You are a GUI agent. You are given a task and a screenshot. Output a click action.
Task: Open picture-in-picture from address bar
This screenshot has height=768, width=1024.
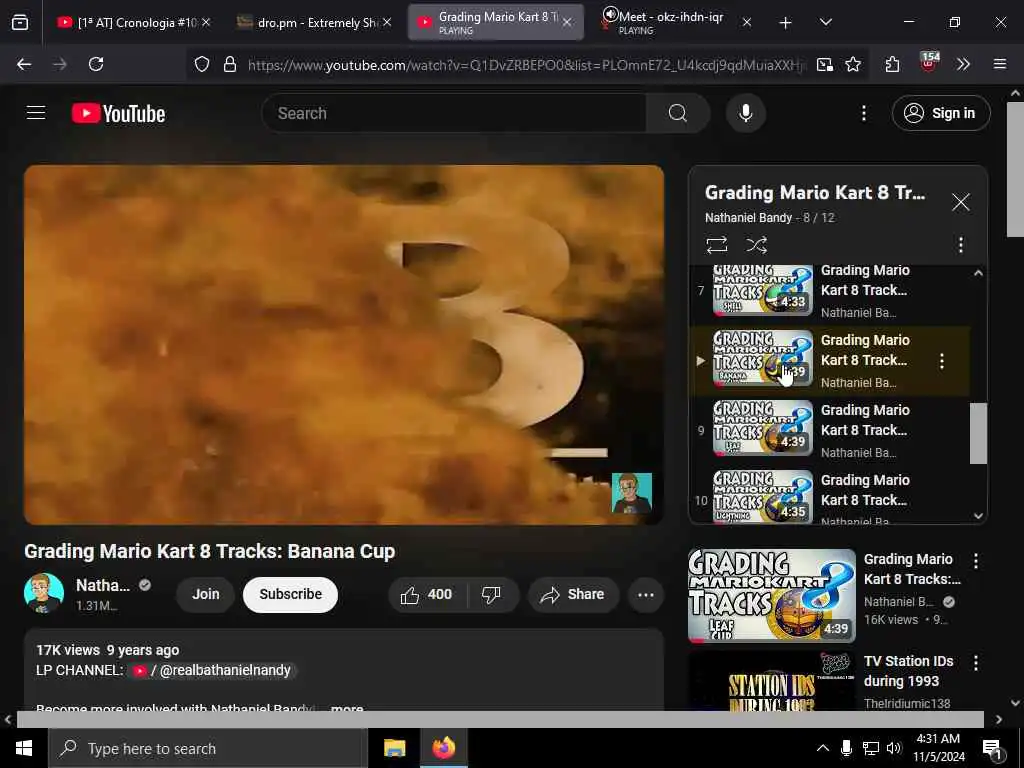click(x=824, y=64)
